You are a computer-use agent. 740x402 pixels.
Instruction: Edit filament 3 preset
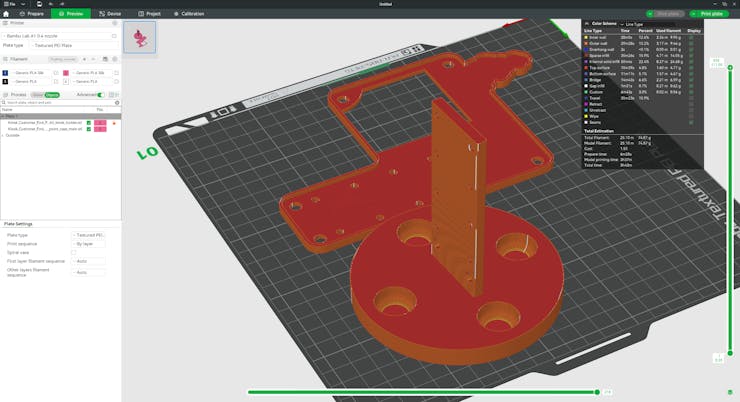[56, 81]
